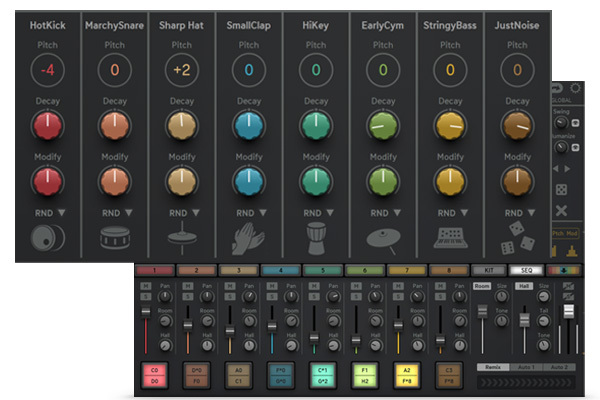
Task: Click the left arrow in the Global panel
Action: point(556,168)
